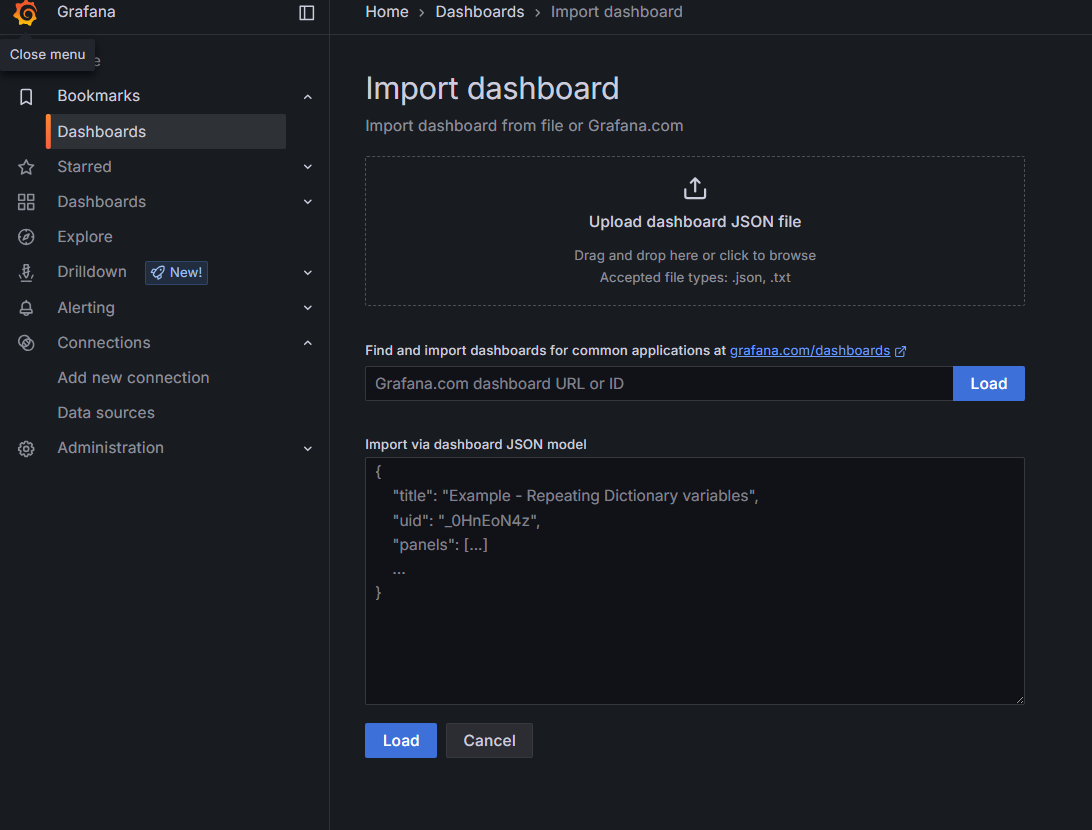The width and height of the screenshot is (1092, 830).
Task: Click the Cancel button
Action: point(489,740)
